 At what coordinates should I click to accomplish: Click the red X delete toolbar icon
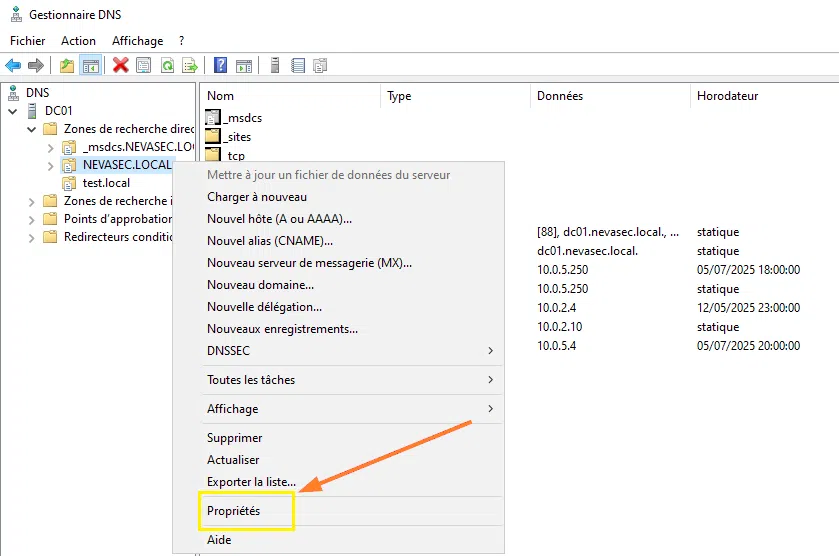(121, 66)
